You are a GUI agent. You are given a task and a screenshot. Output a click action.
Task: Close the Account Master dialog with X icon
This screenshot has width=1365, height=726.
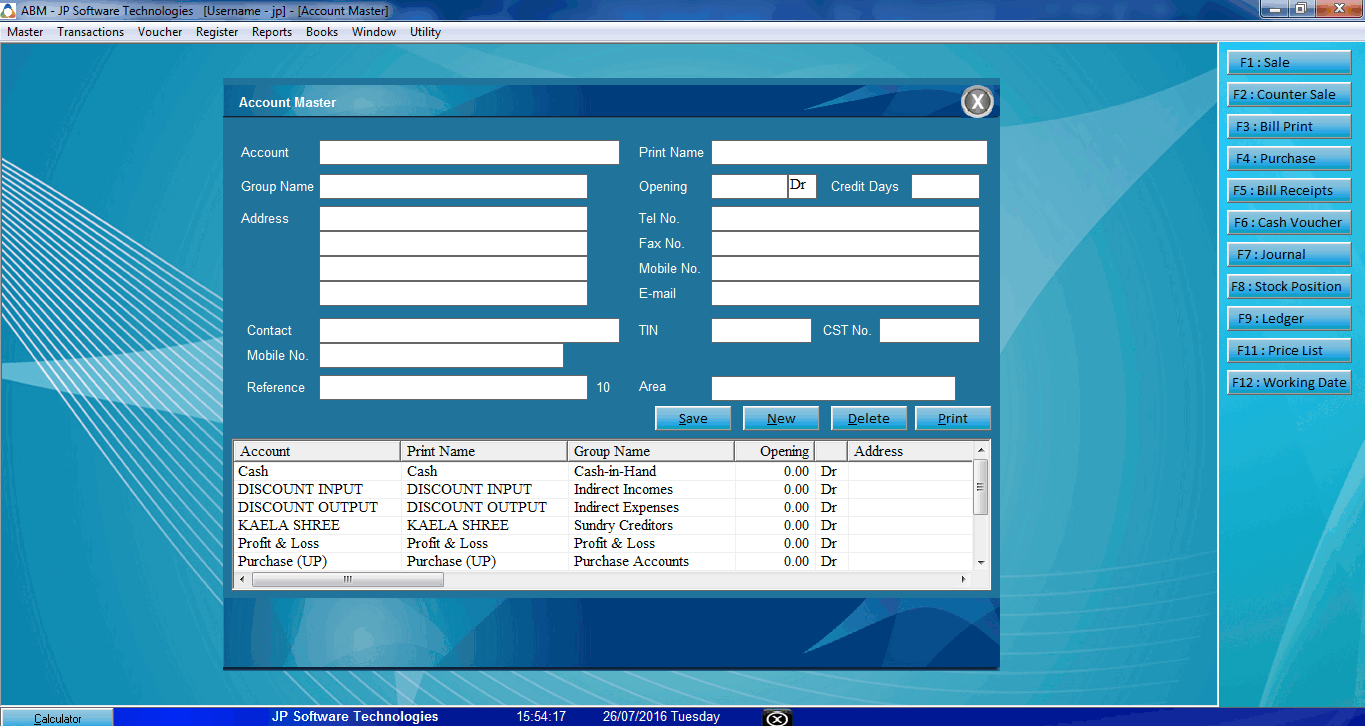[977, 101]
